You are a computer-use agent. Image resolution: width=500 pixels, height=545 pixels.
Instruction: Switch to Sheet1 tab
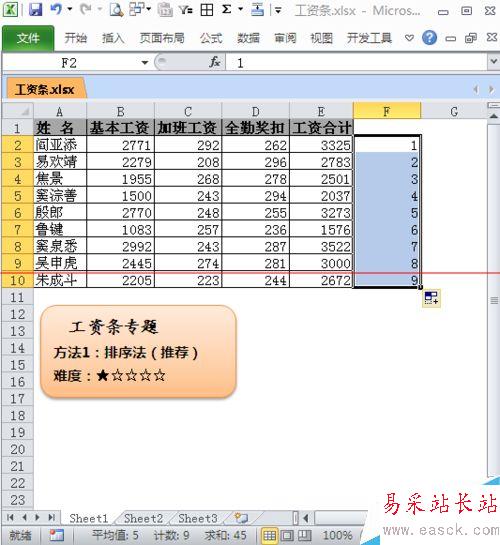89,518
